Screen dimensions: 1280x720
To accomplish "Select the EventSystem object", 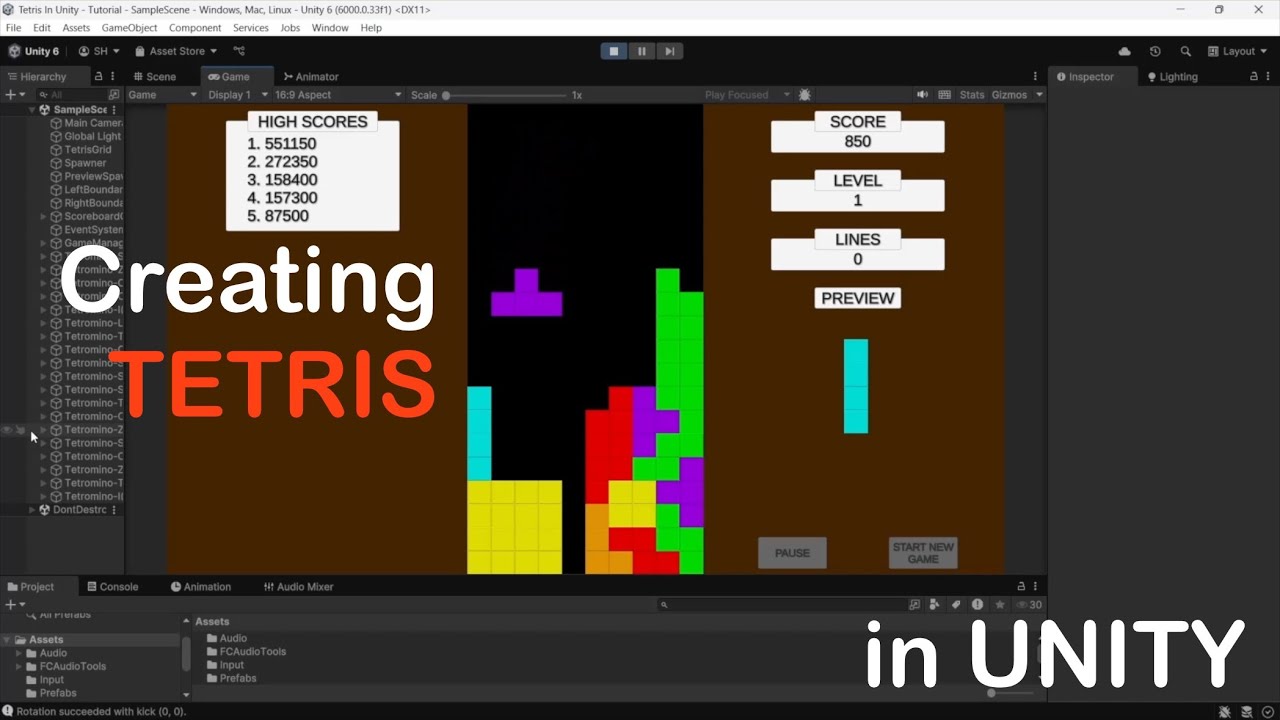I will click(87, 230).
